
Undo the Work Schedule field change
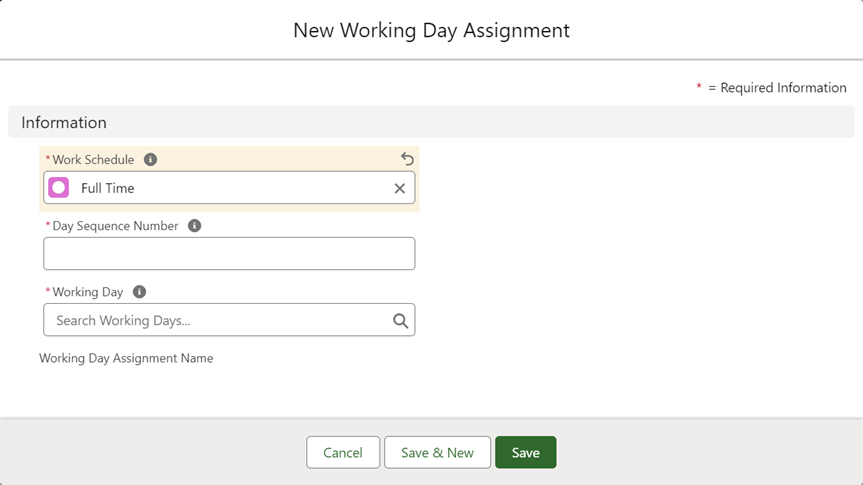(x=407, y=159)
